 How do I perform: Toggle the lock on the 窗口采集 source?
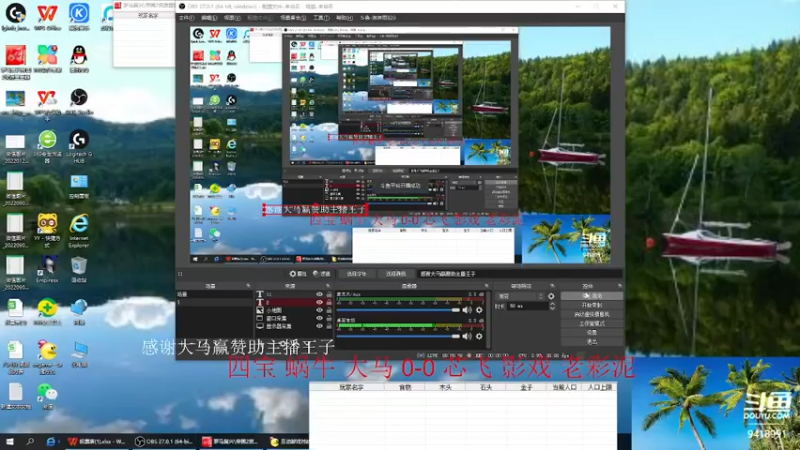[329, 318]
